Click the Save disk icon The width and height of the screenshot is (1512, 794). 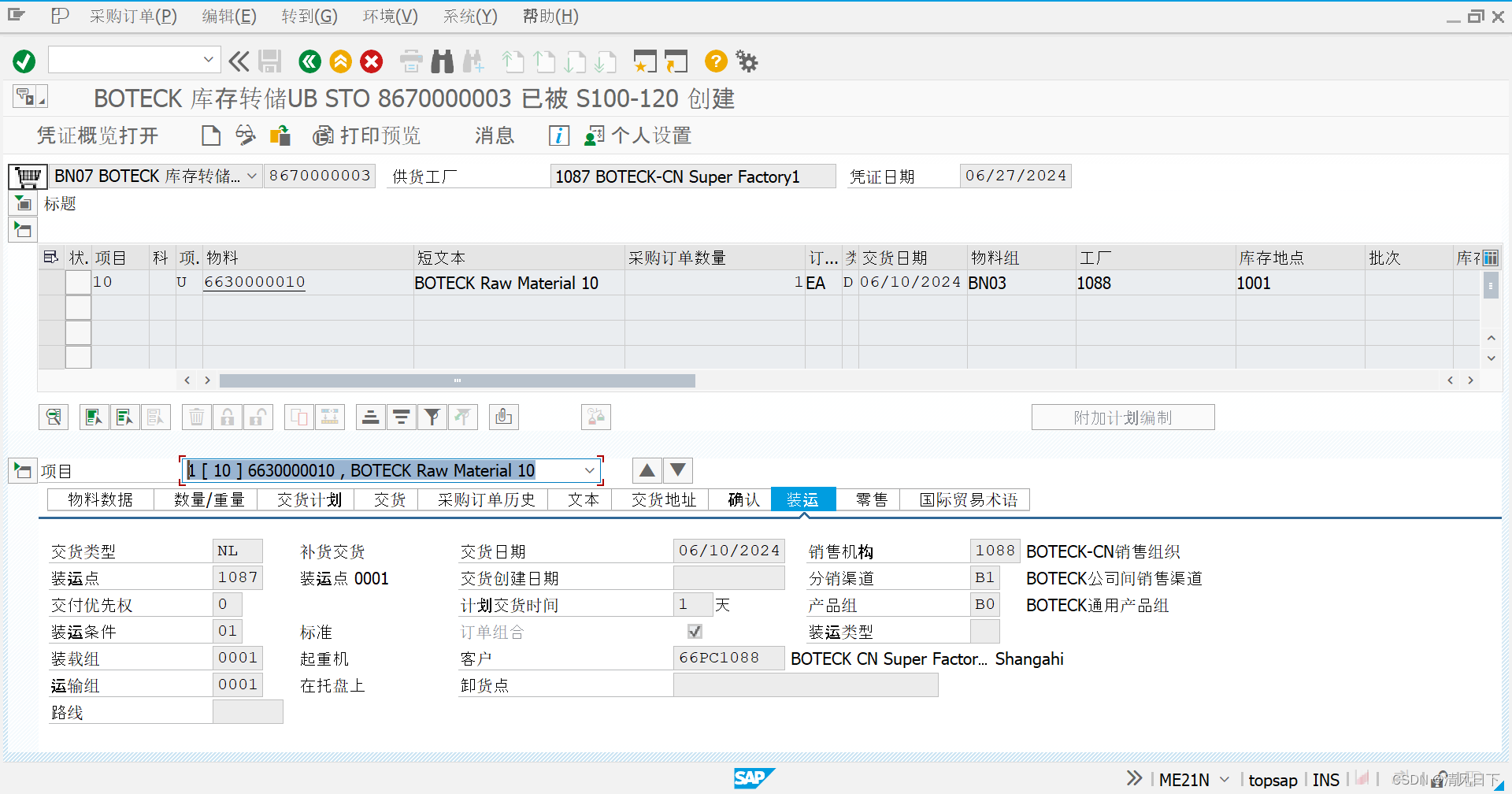point(270,61)
